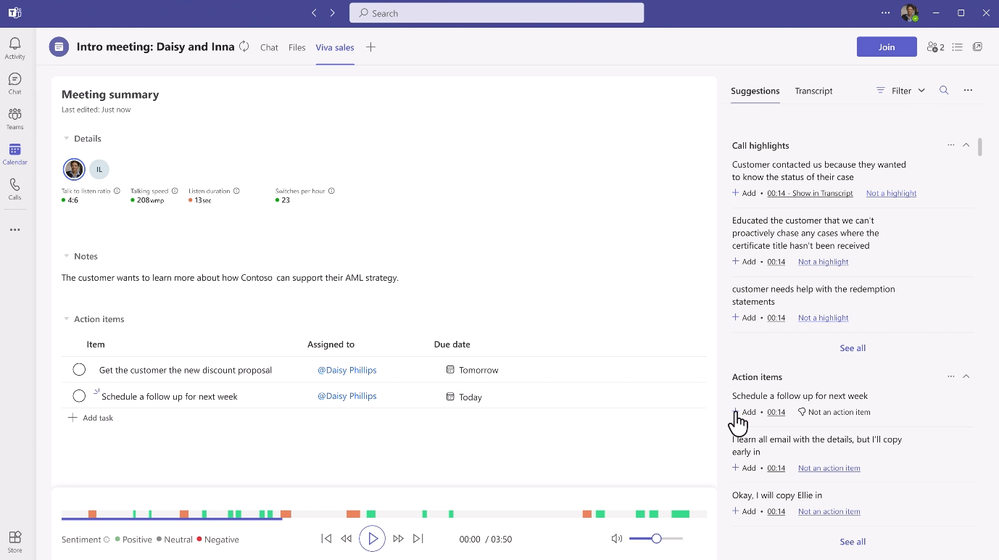Pop out the meeting chat window
The width and height of the screenshot is (999, 560).
(x=977, y=47)
